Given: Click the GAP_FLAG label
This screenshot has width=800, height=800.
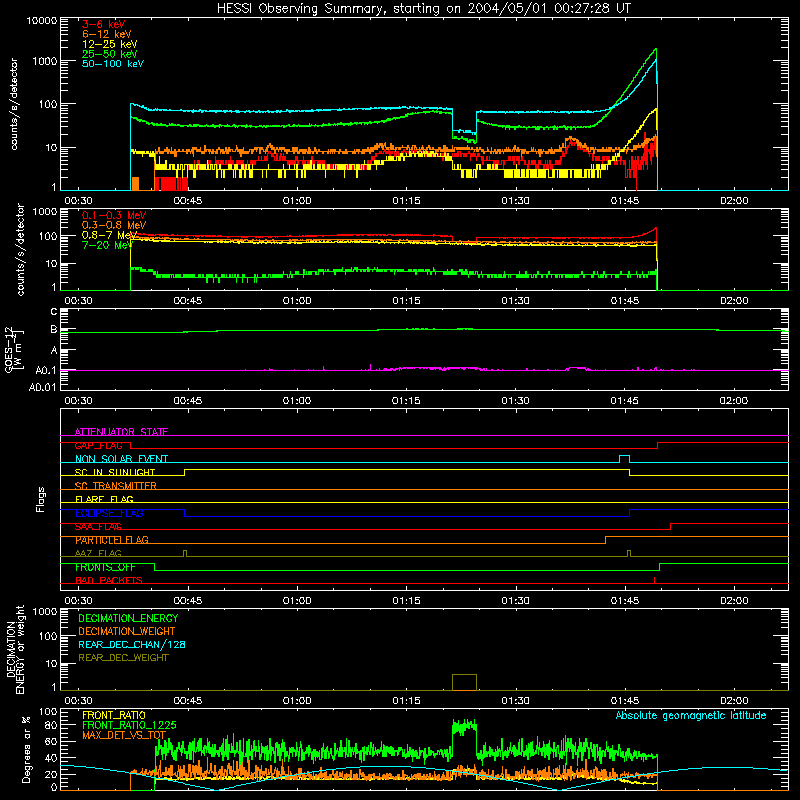Looking at the screenshot, I should [98, 445].
